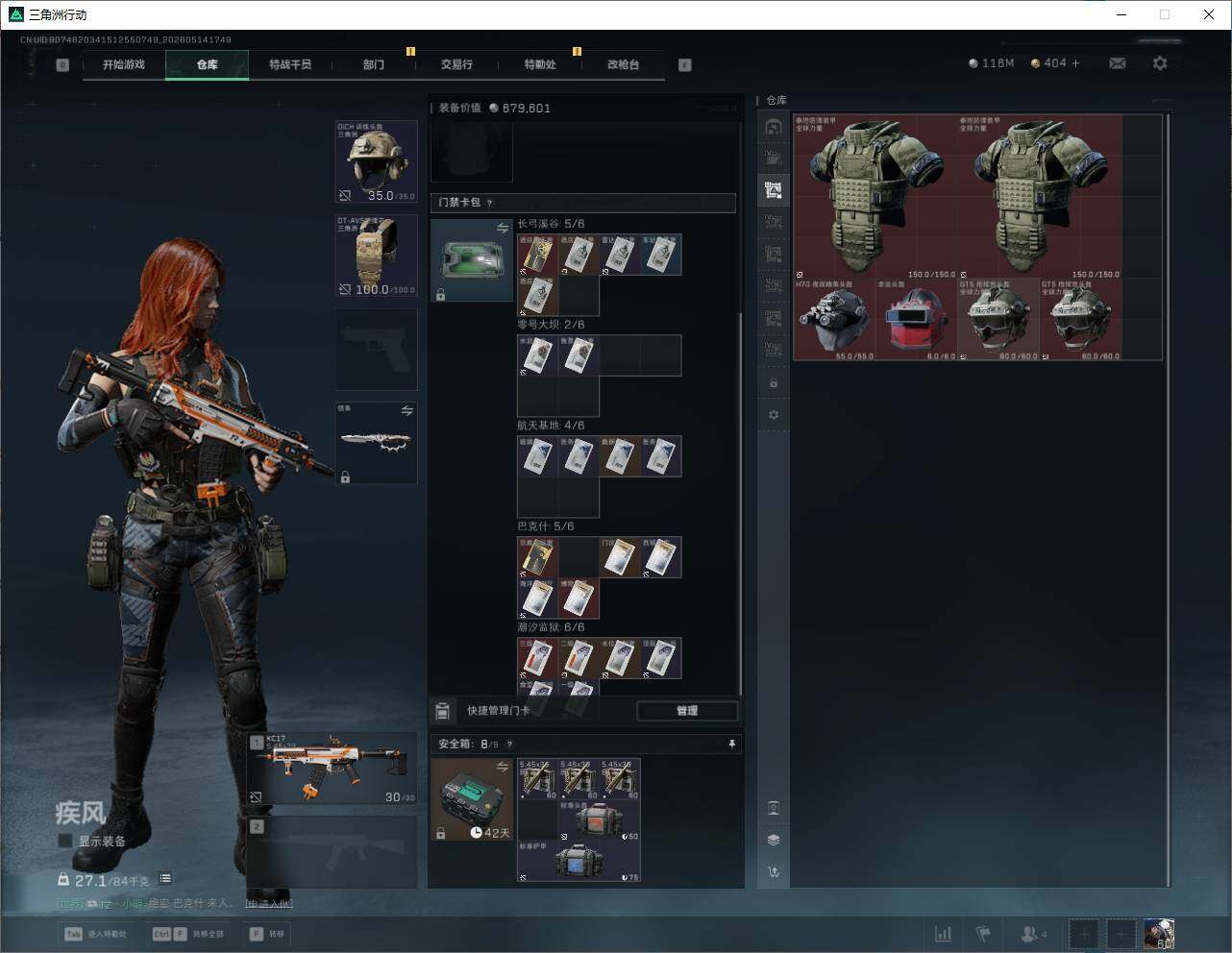Click the keycard pack container icon
This screenshot has height=953, width=1232.
point(472,260)
